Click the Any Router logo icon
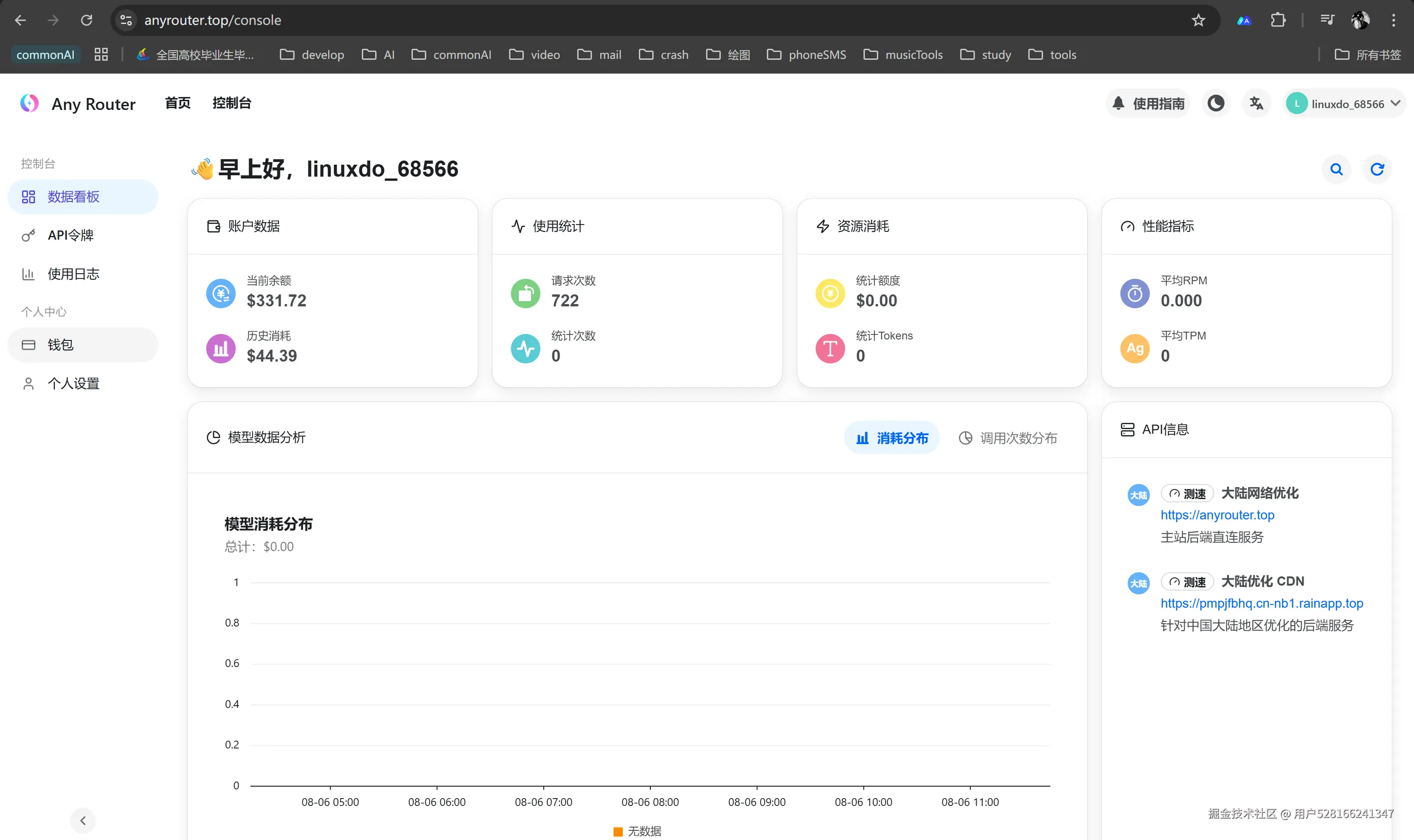 (x=29, y=104)
